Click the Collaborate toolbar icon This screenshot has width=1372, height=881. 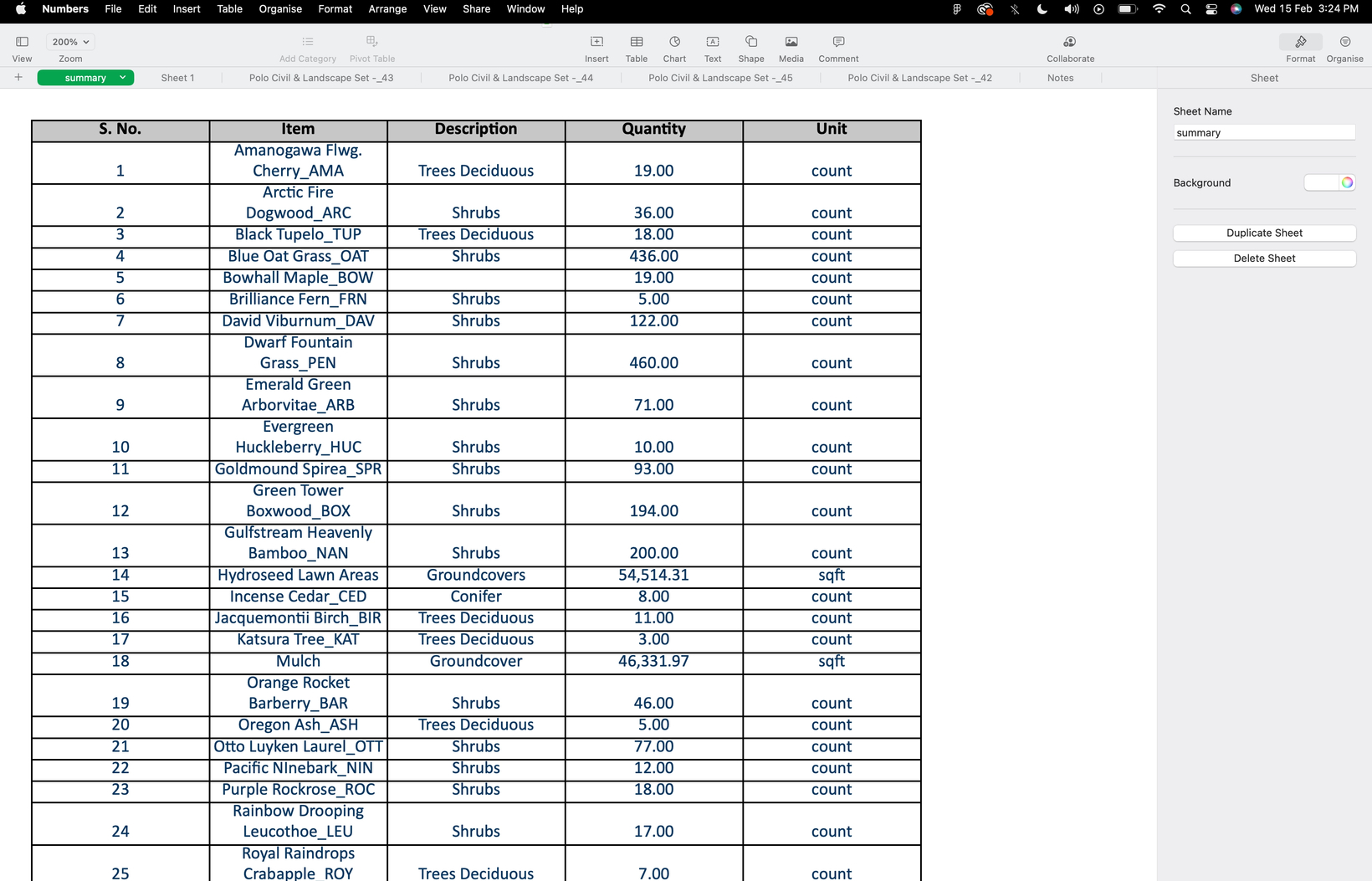[1070, 42]
